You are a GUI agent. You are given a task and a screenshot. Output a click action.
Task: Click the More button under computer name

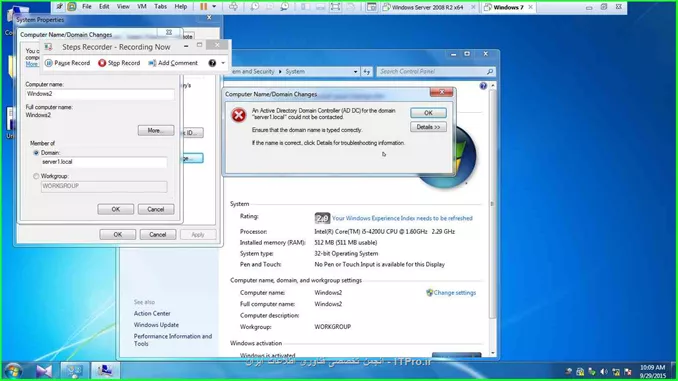click(x=156, y=130)
